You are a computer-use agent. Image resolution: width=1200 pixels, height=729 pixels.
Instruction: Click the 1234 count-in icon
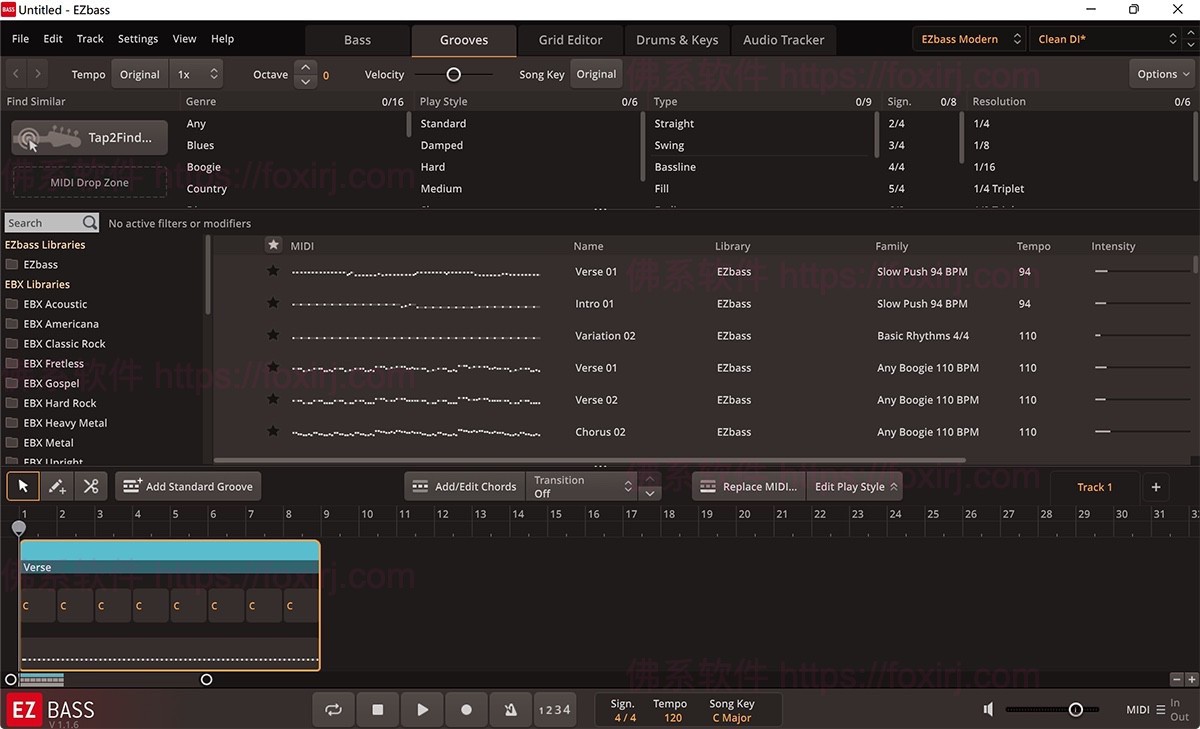[x=556, y=709]
